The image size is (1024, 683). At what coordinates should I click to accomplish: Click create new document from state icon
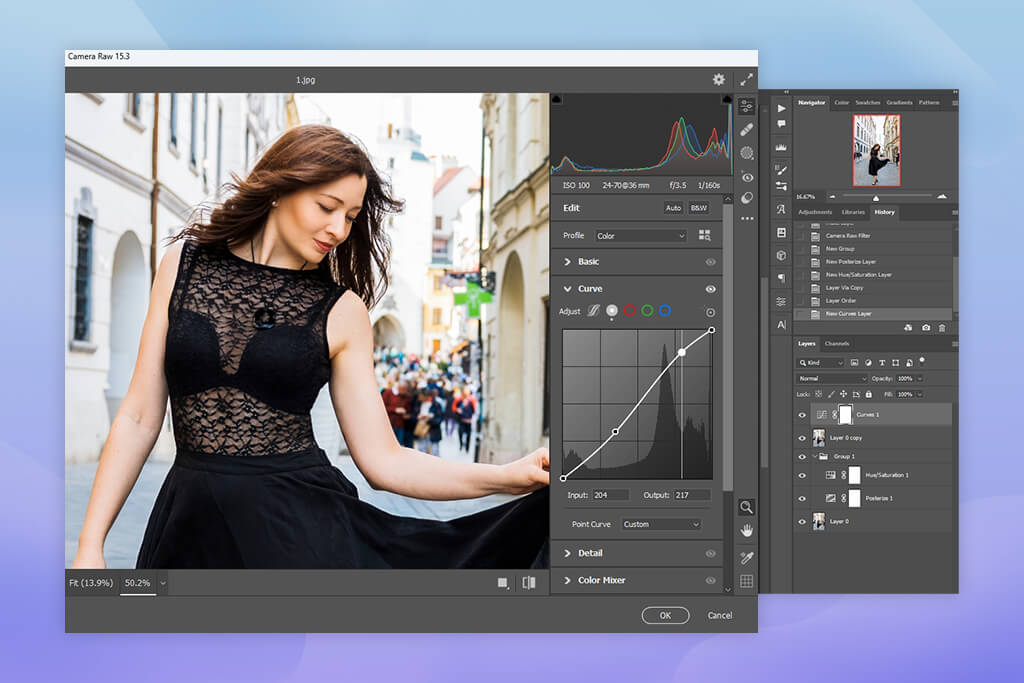coord(908,328)
